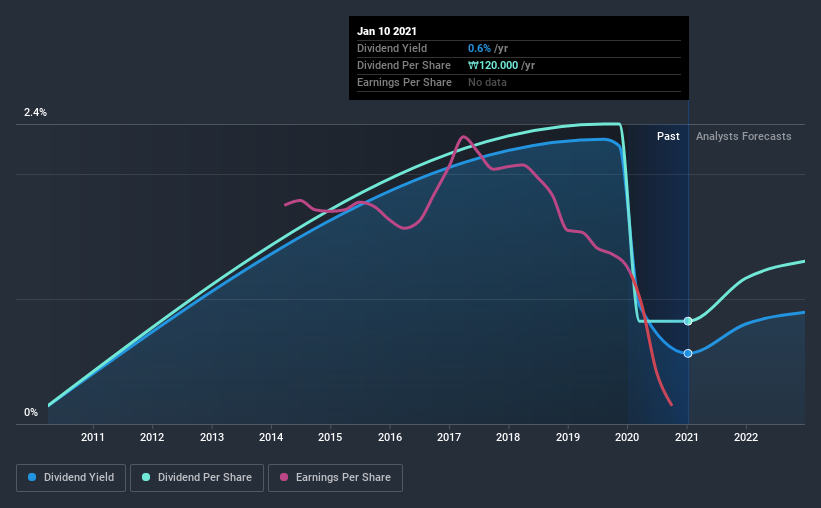
Task: Click the 0.6% dividend yield tooltip value
Action: 479,48
